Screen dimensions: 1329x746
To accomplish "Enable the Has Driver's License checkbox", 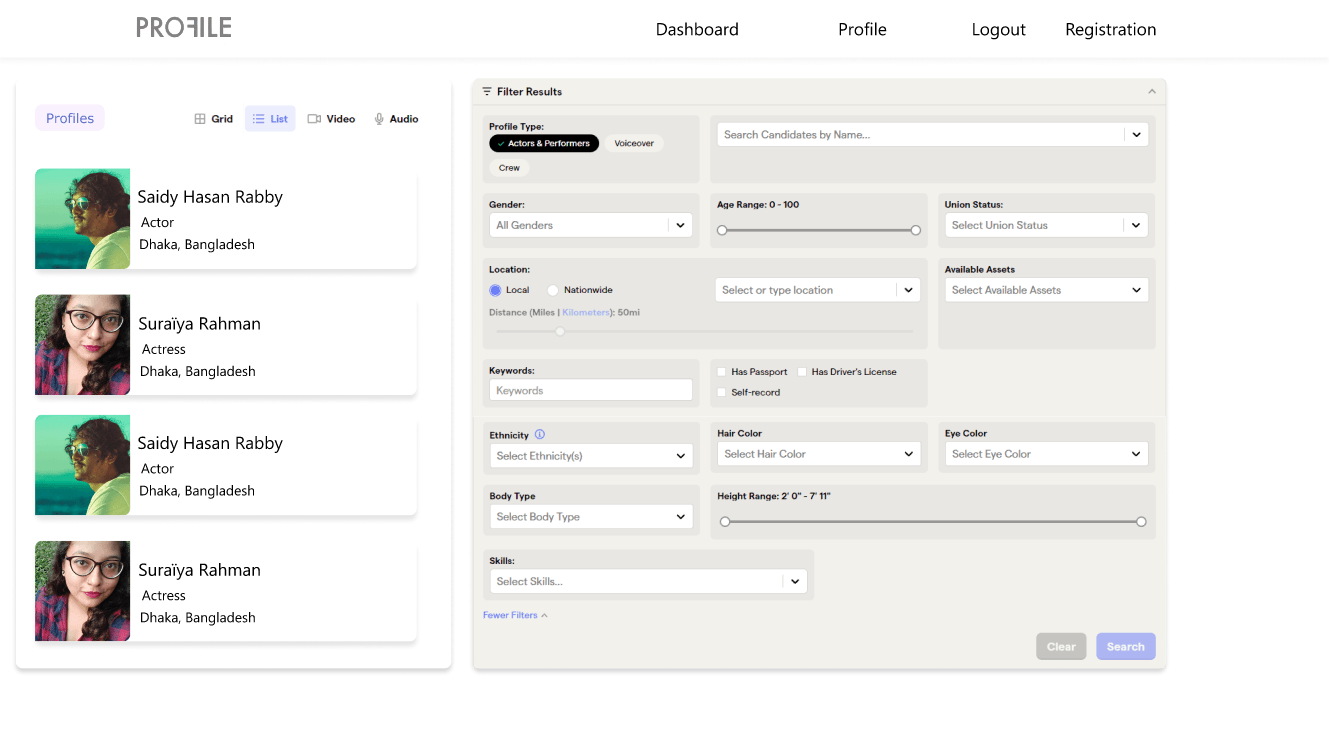I will (802, 372).
